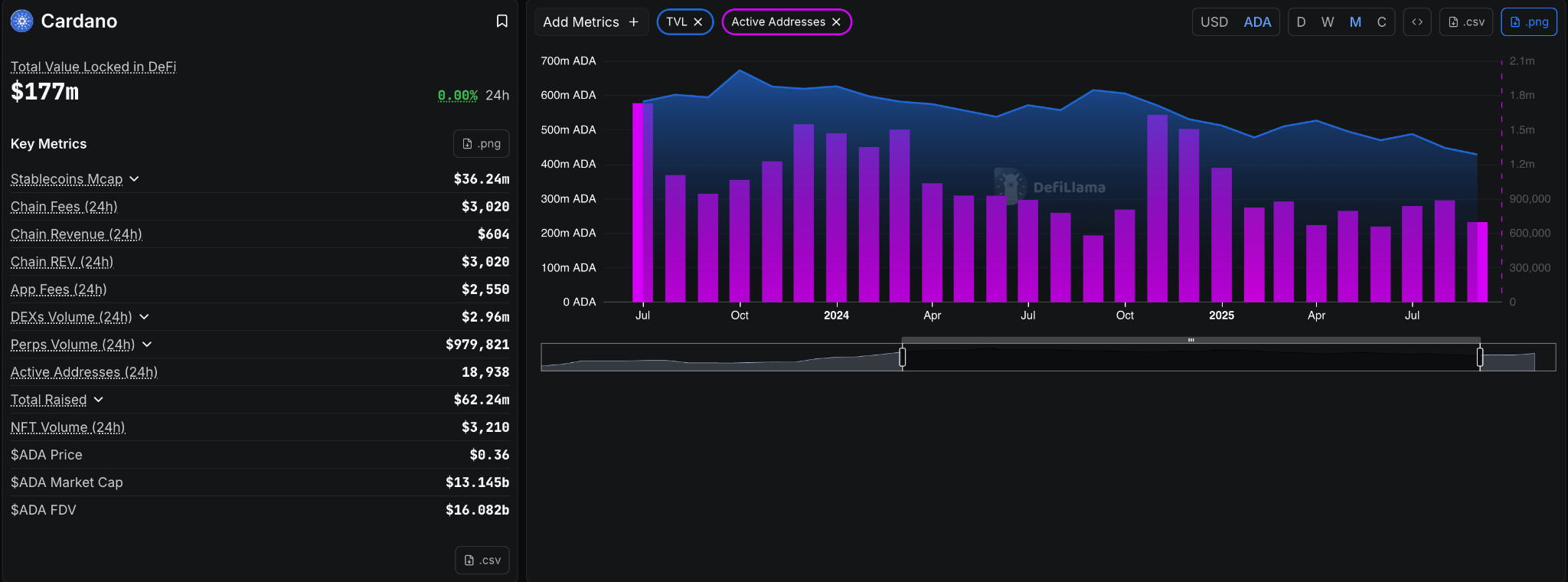Click the Total Value Locked in DeFi label
1568x582 pixels.
pos(93,67)
